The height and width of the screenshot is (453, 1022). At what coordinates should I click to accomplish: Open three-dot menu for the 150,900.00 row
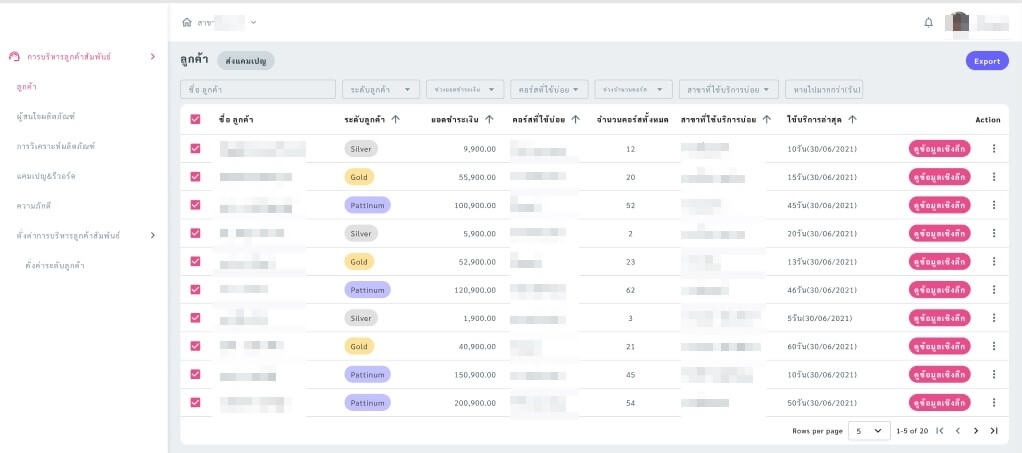994,374
